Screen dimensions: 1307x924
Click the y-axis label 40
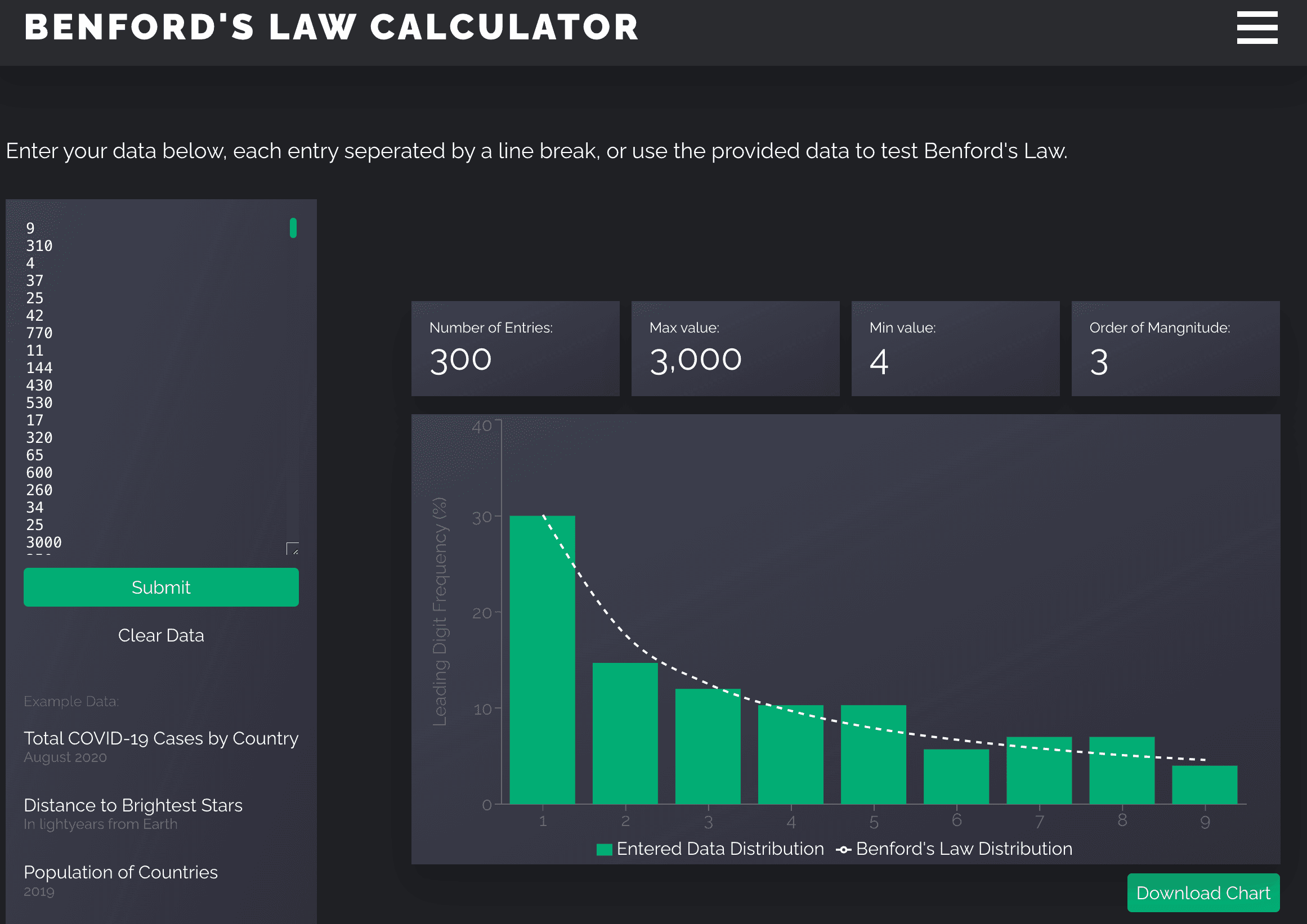tap(482, 425)
